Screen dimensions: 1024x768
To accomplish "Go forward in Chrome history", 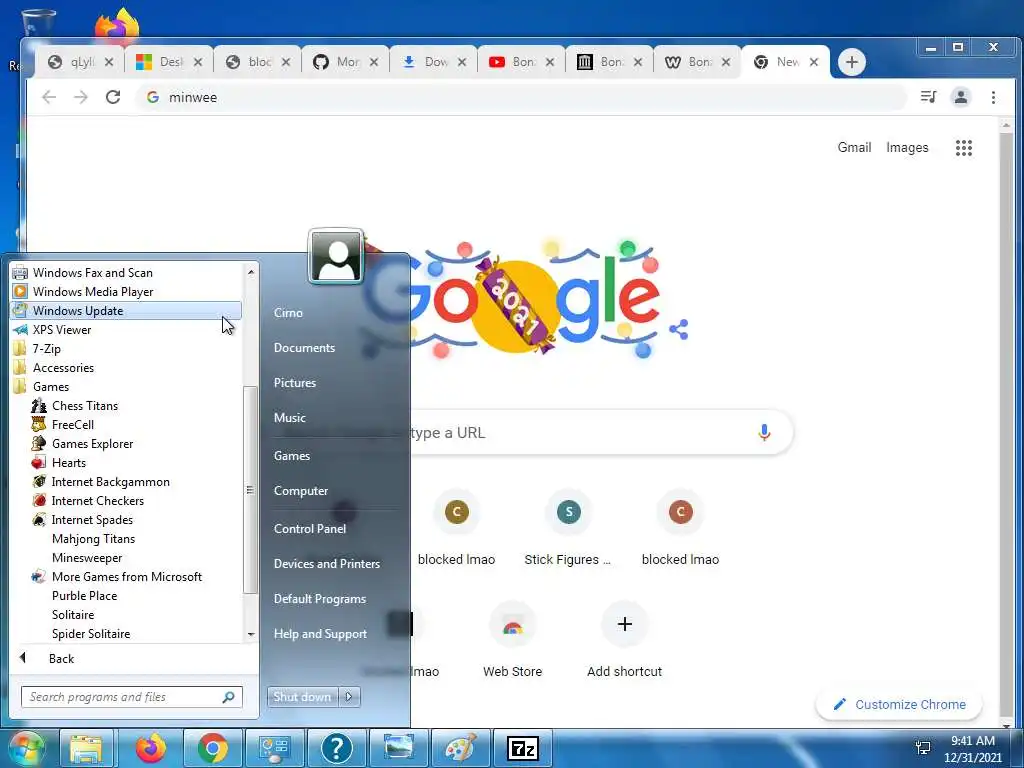I will pos(80,97).
